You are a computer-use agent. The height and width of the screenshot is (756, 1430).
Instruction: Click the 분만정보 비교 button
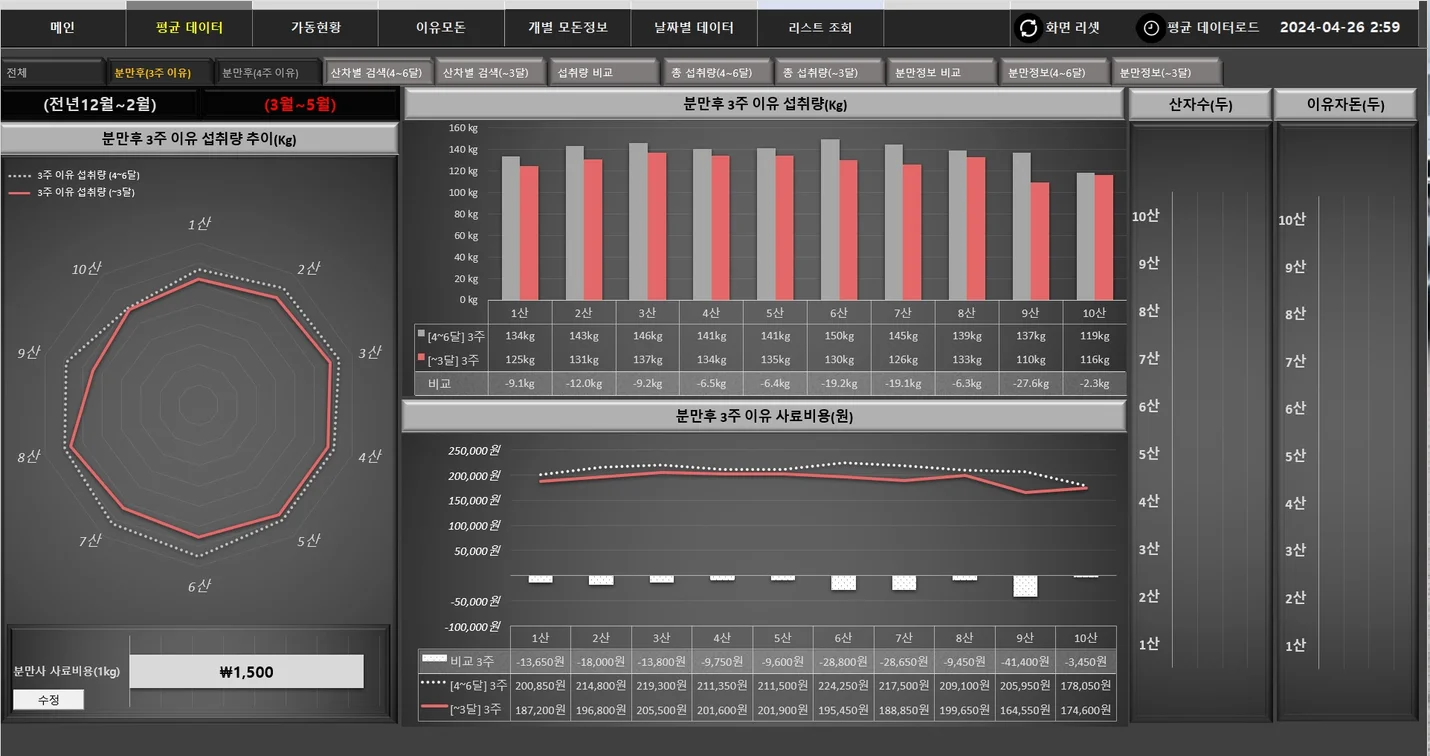point(942,72)
